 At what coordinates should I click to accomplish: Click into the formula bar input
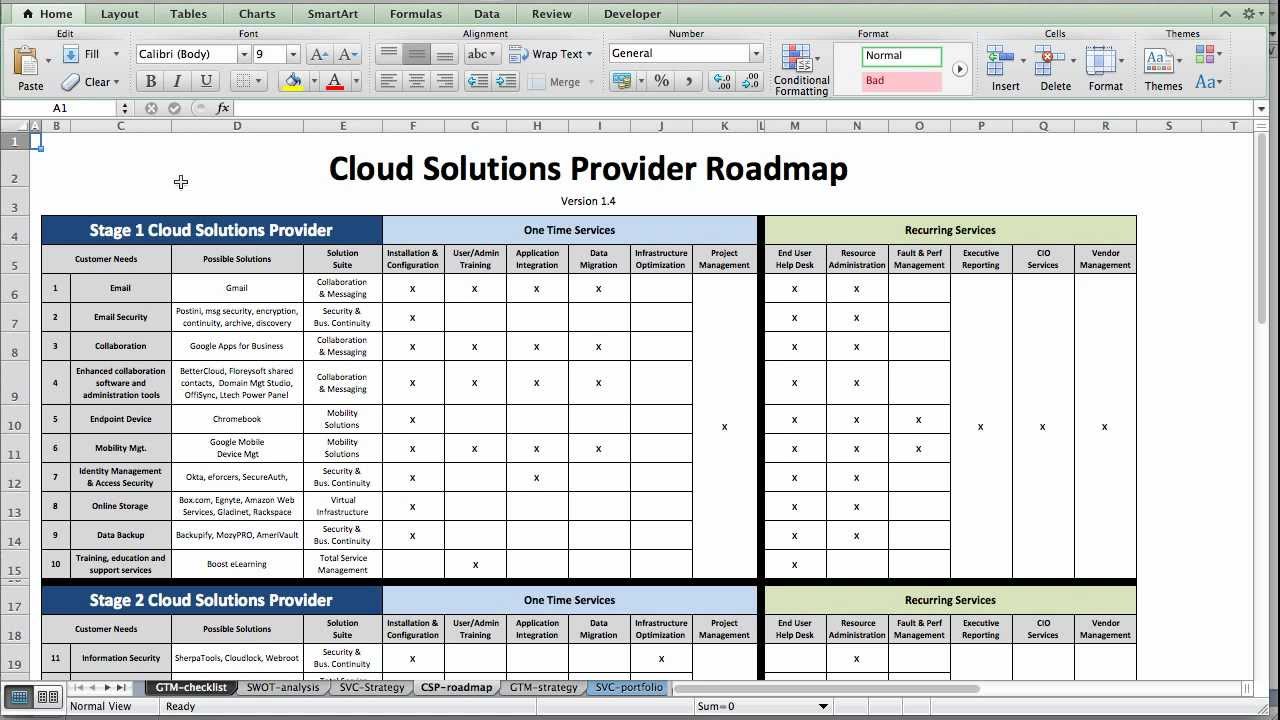coord(744,108)
